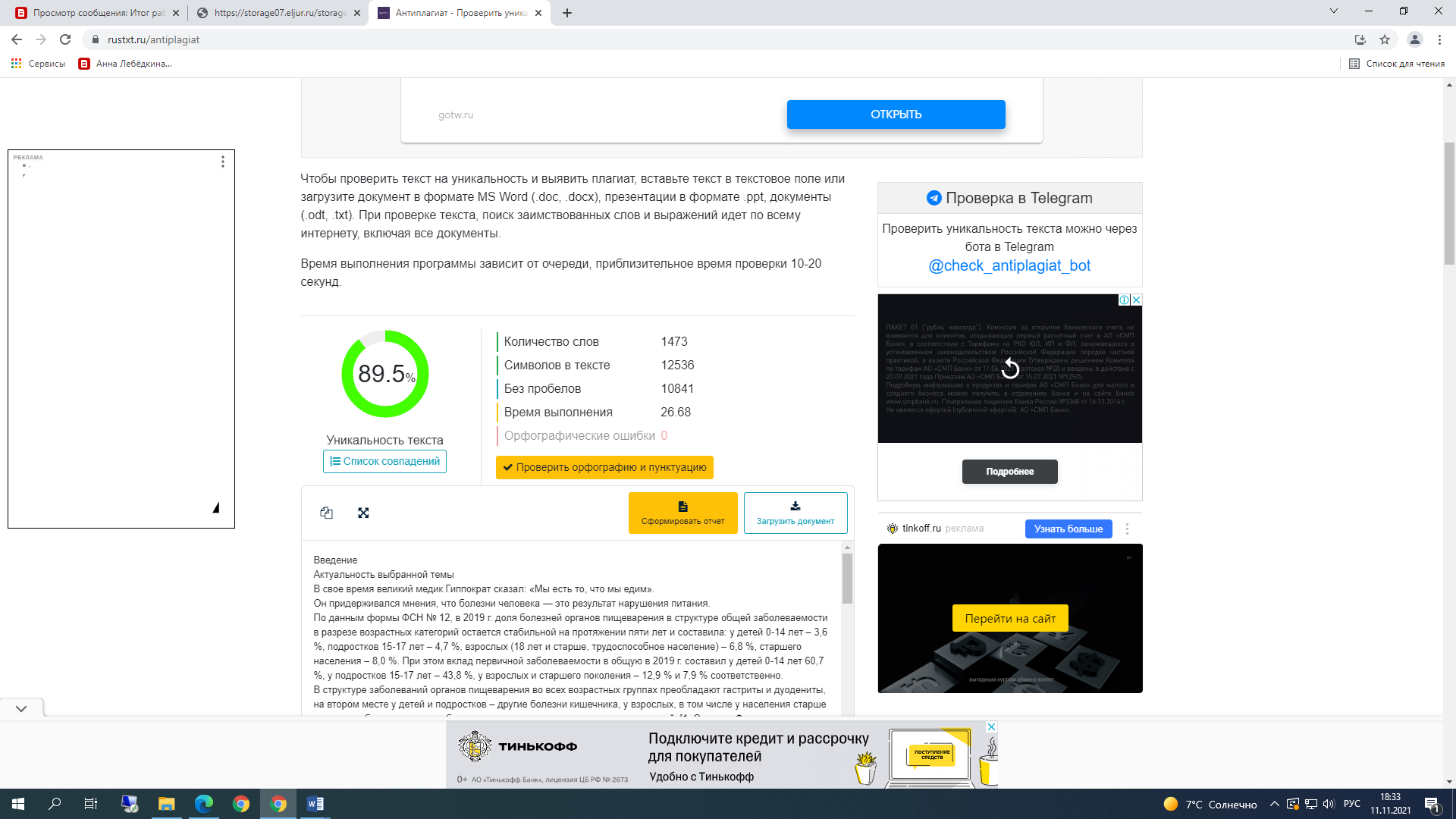Open Windows taskbar search
The width and height of the screenshot is (1456, 819).
[55, 804]
